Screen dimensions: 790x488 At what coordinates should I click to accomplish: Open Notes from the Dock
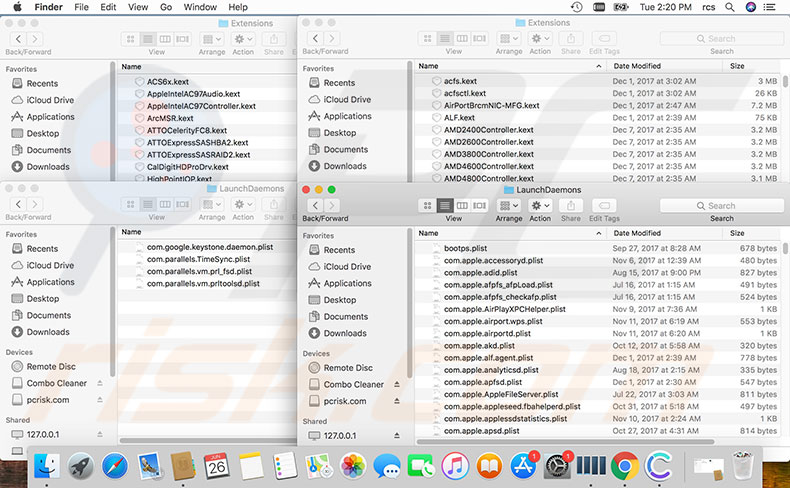pyautogui.click(x=251, y=466)
